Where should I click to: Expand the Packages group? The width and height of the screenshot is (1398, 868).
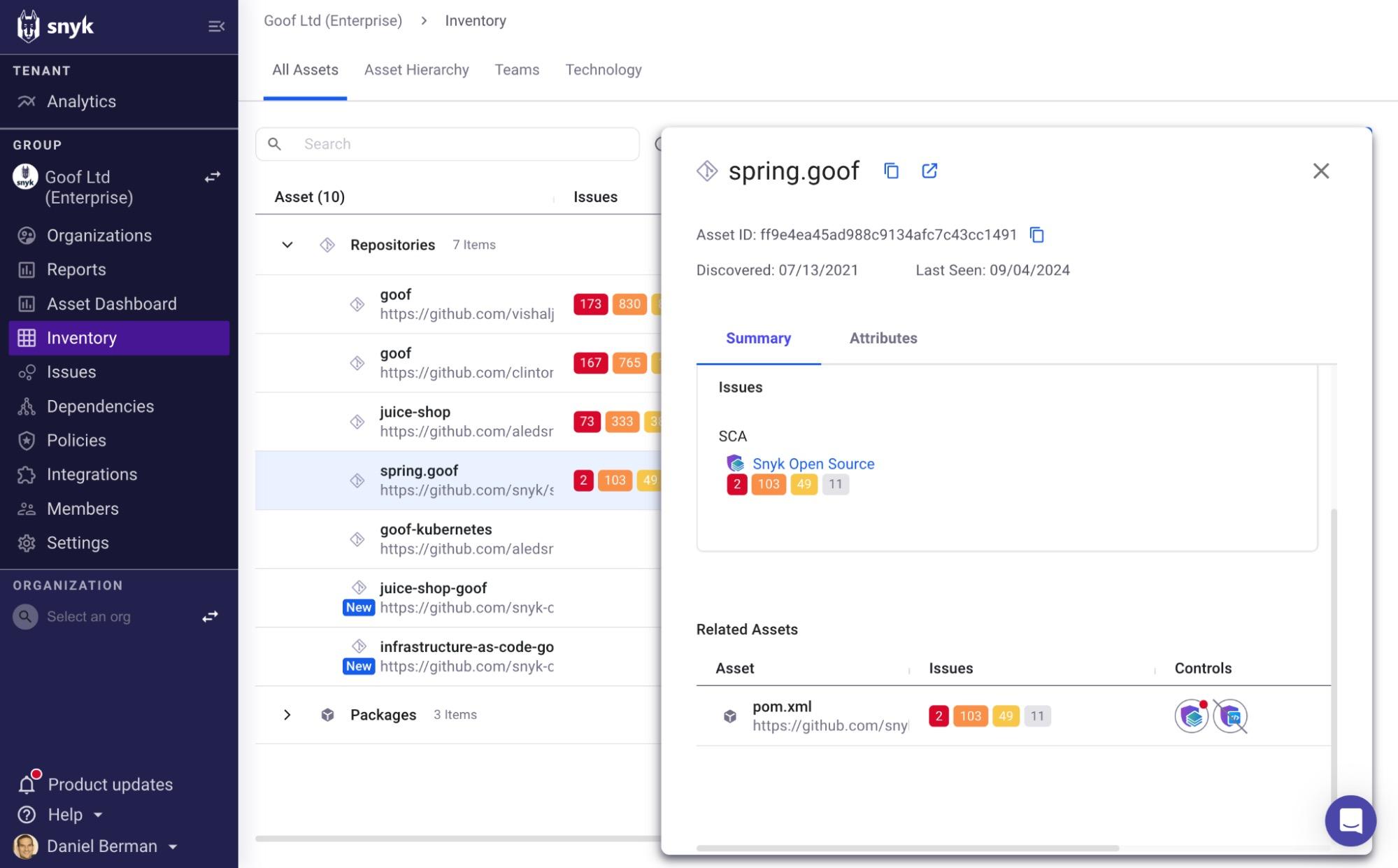coord(287,715)
